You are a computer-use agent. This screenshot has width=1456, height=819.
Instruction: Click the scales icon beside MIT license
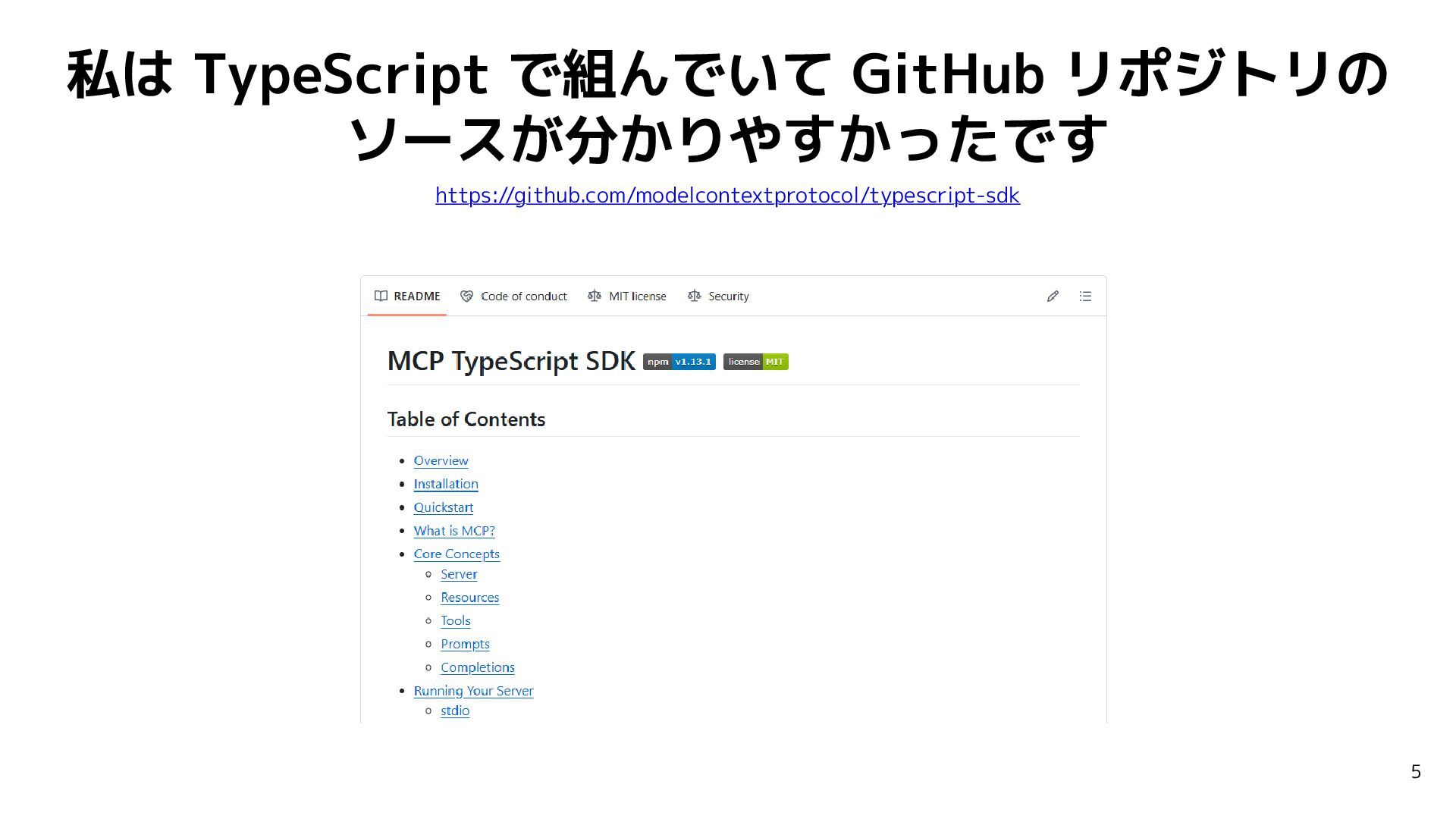coord(595,296)
